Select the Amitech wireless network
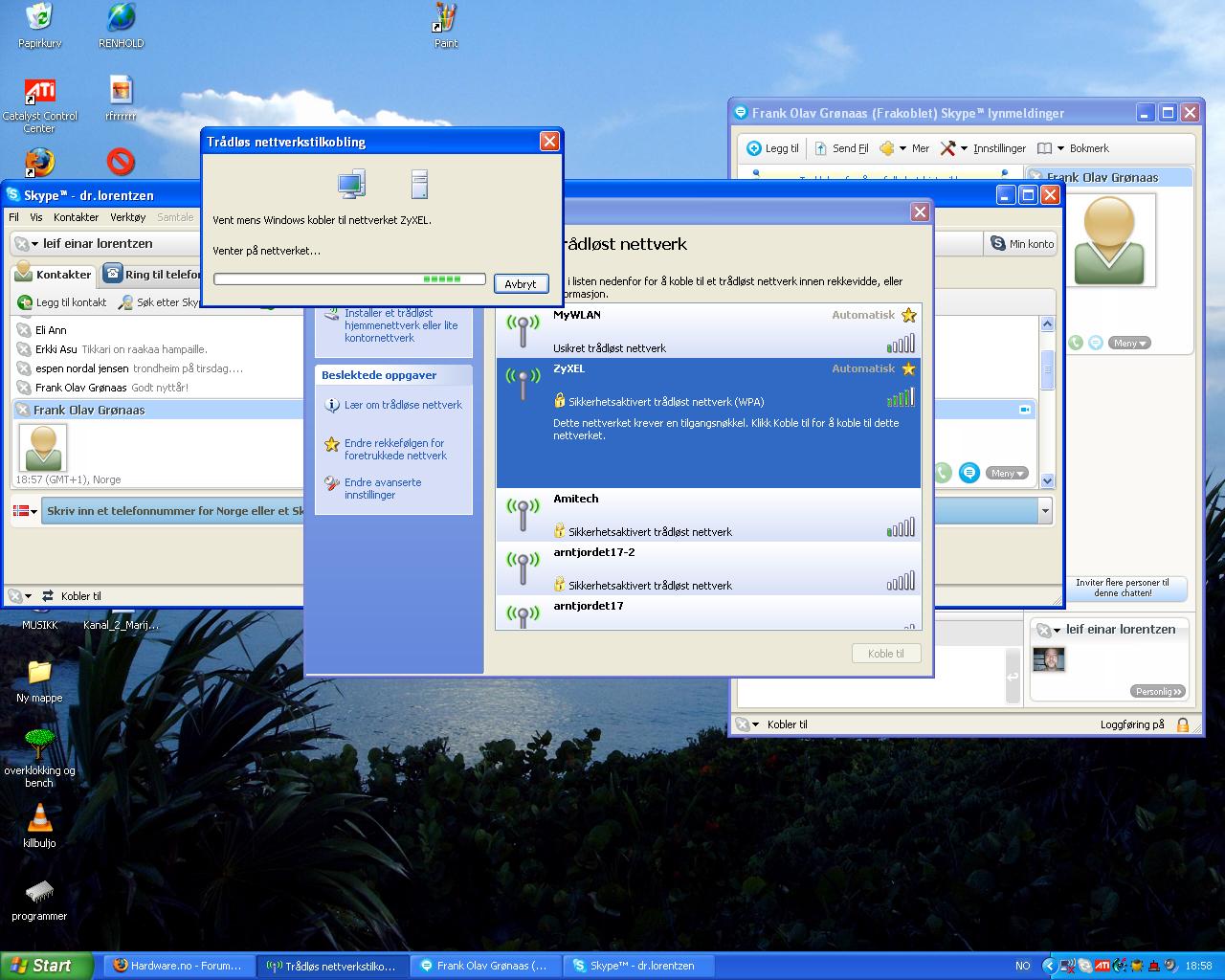This screenshot has height=980, width=1225. 708,515
